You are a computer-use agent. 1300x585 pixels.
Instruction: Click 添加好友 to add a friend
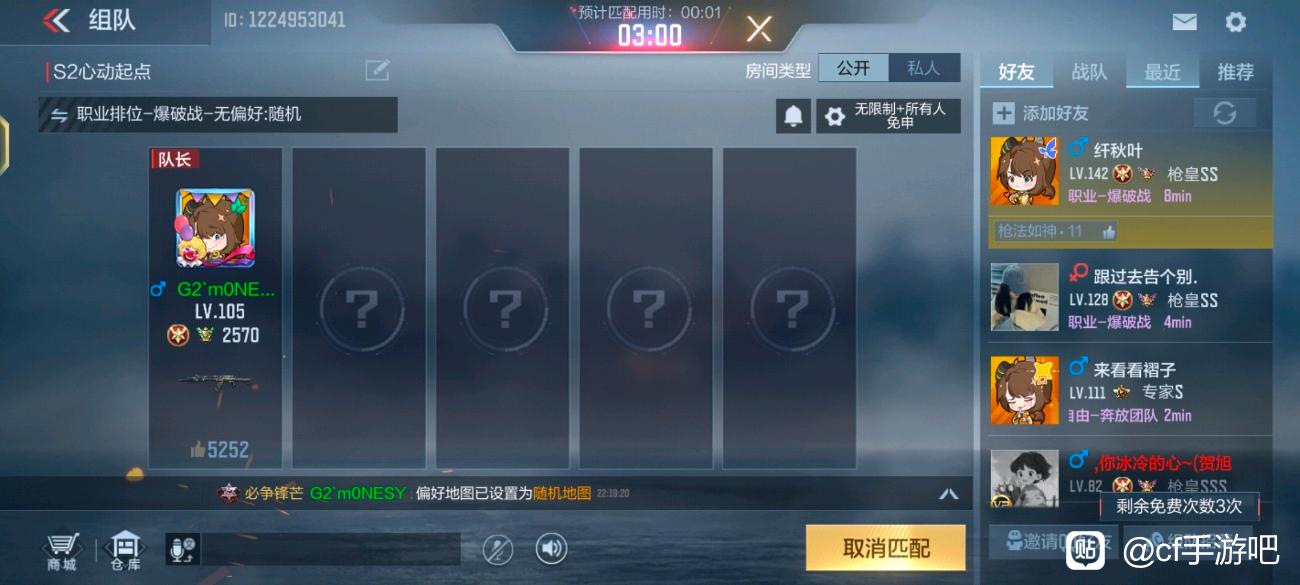pyautogui.click(x=1040, y=113)
